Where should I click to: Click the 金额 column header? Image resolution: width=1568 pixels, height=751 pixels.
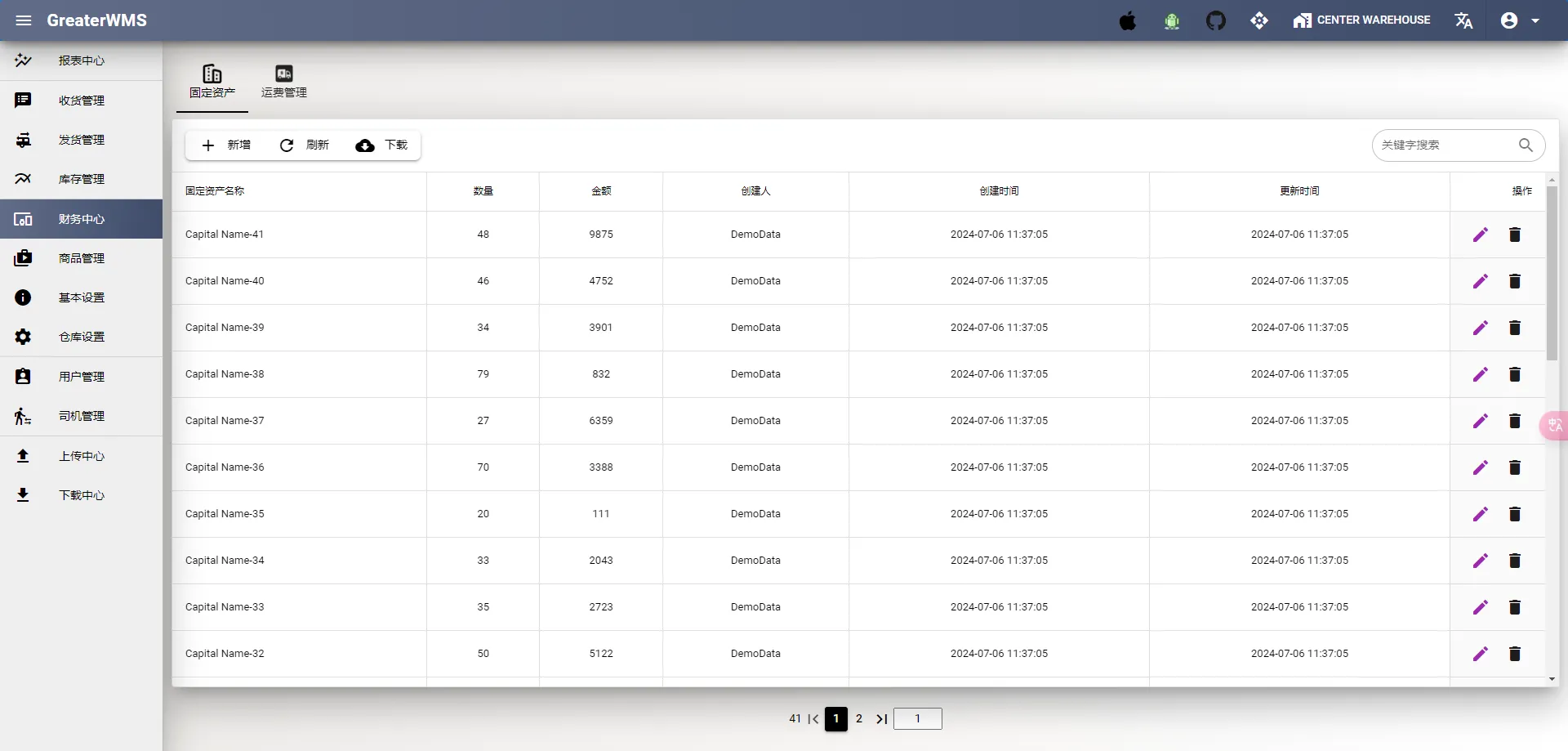(601, 191)
